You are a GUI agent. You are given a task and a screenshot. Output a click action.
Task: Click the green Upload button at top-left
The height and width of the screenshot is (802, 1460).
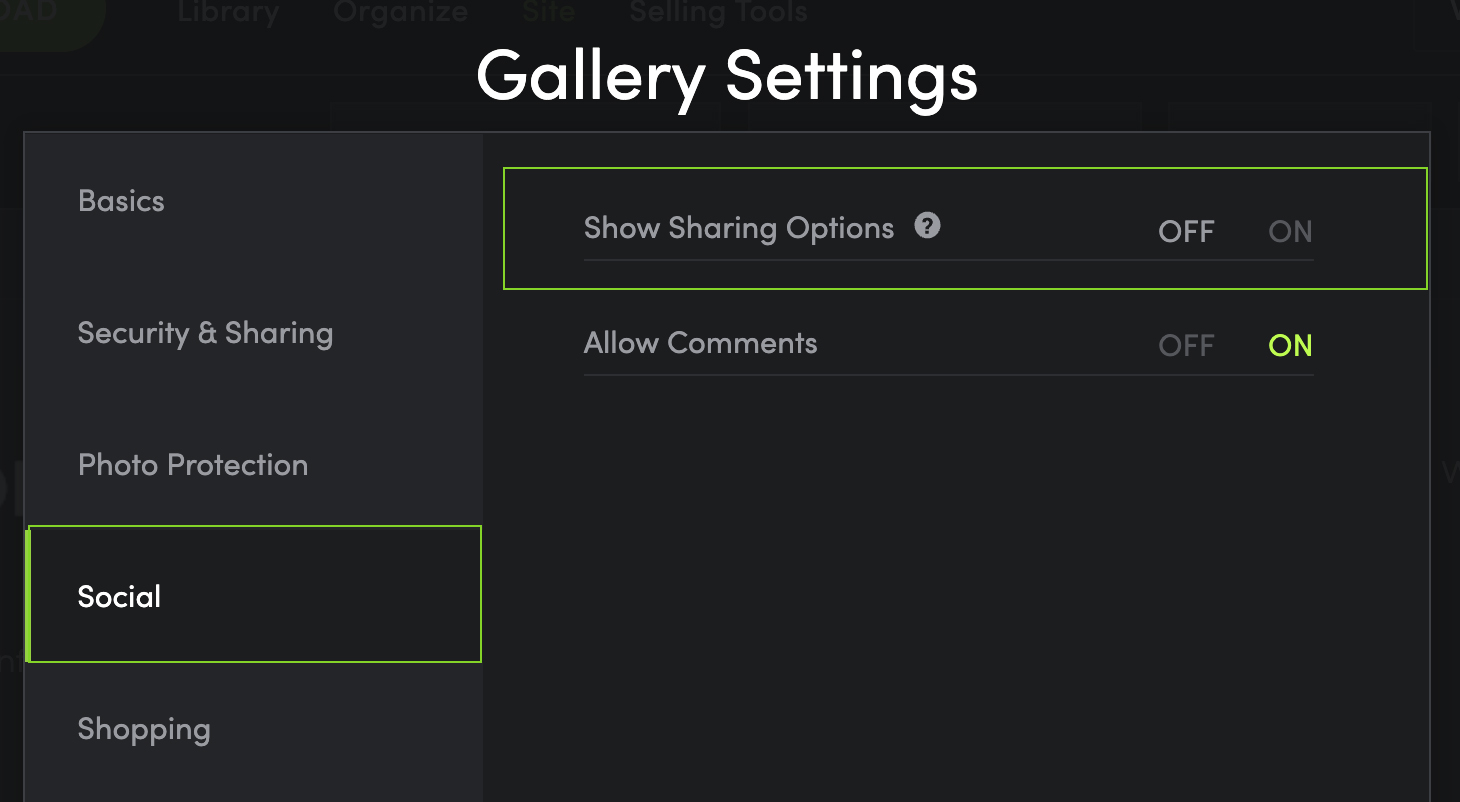coord(52,20)
